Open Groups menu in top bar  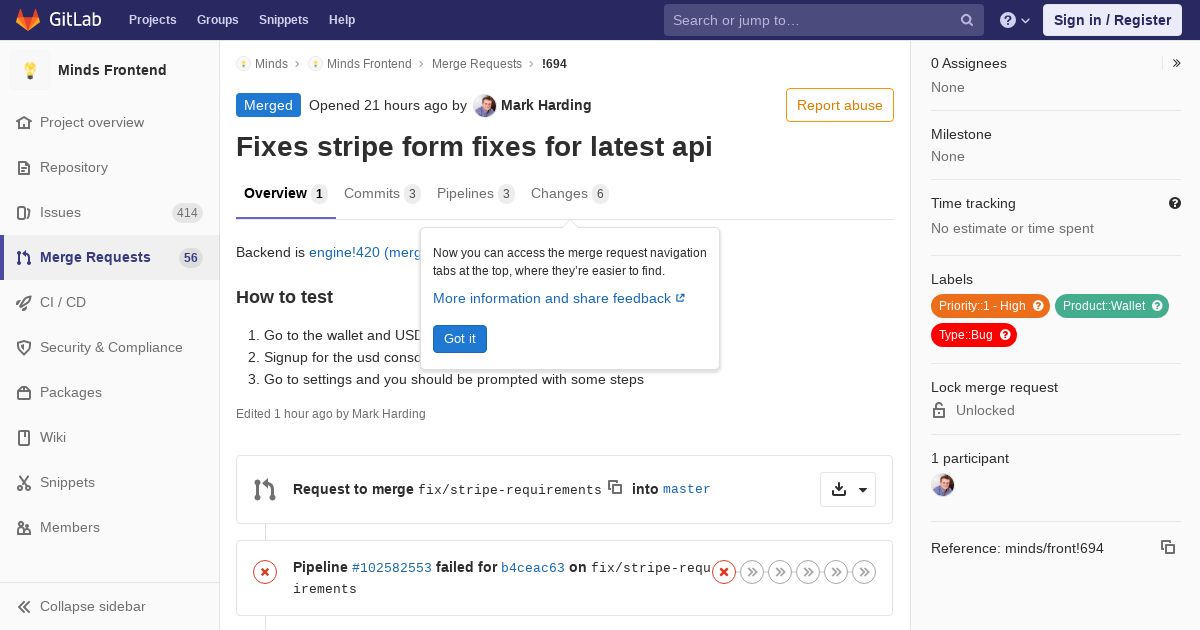tap(217, 20)
